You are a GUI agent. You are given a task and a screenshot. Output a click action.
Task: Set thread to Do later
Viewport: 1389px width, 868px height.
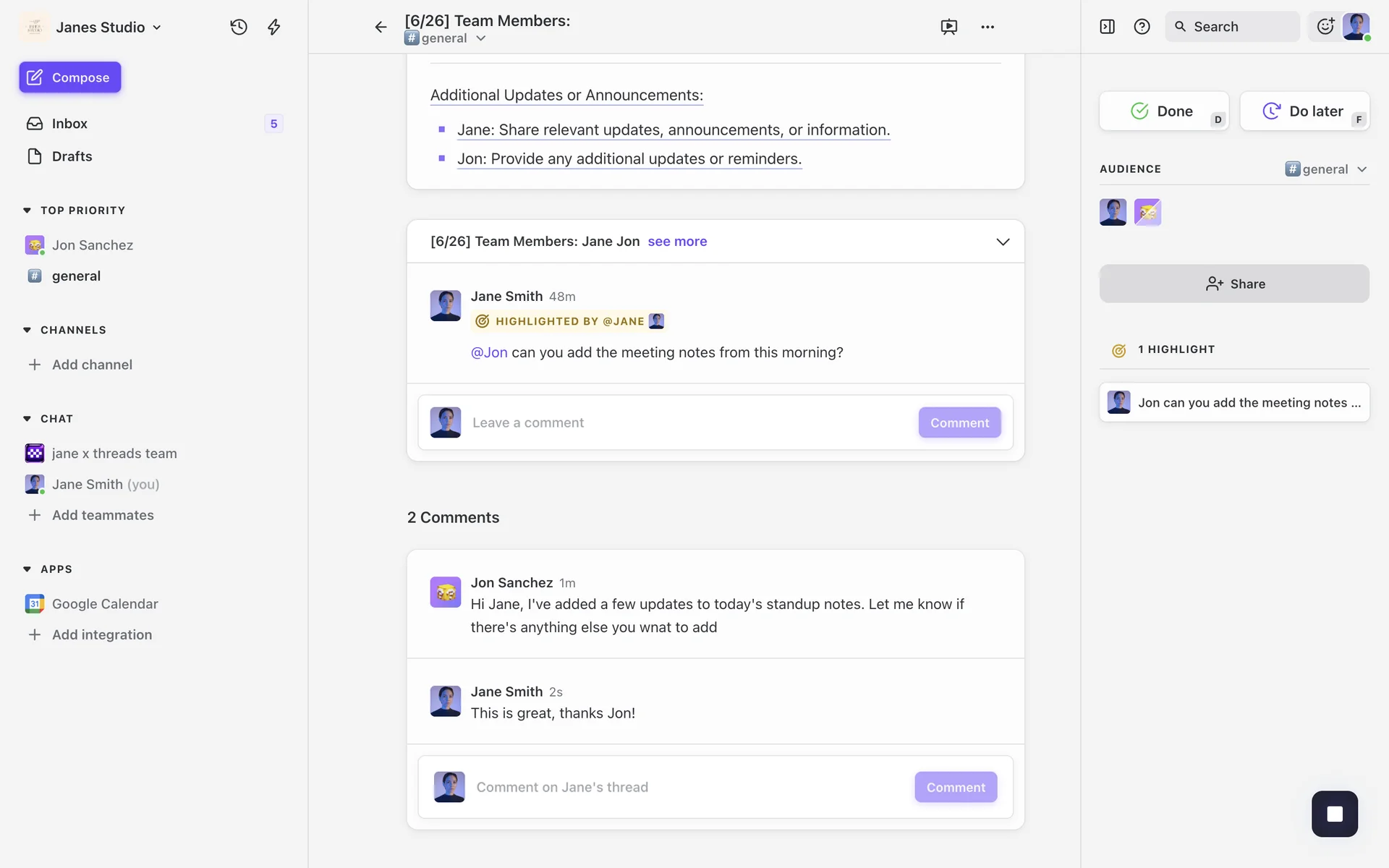(1304, 111)
